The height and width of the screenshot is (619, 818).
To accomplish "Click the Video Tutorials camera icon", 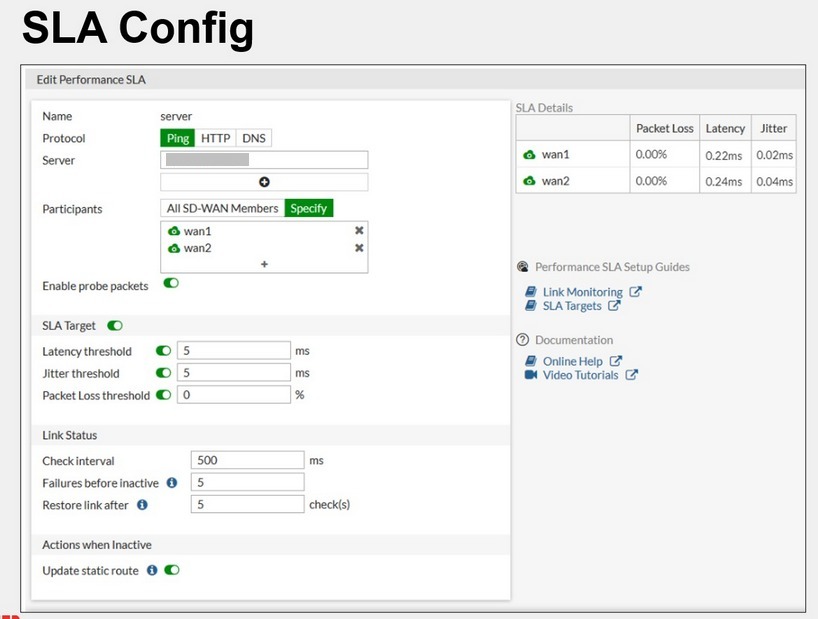I will (x=531, y=375).
